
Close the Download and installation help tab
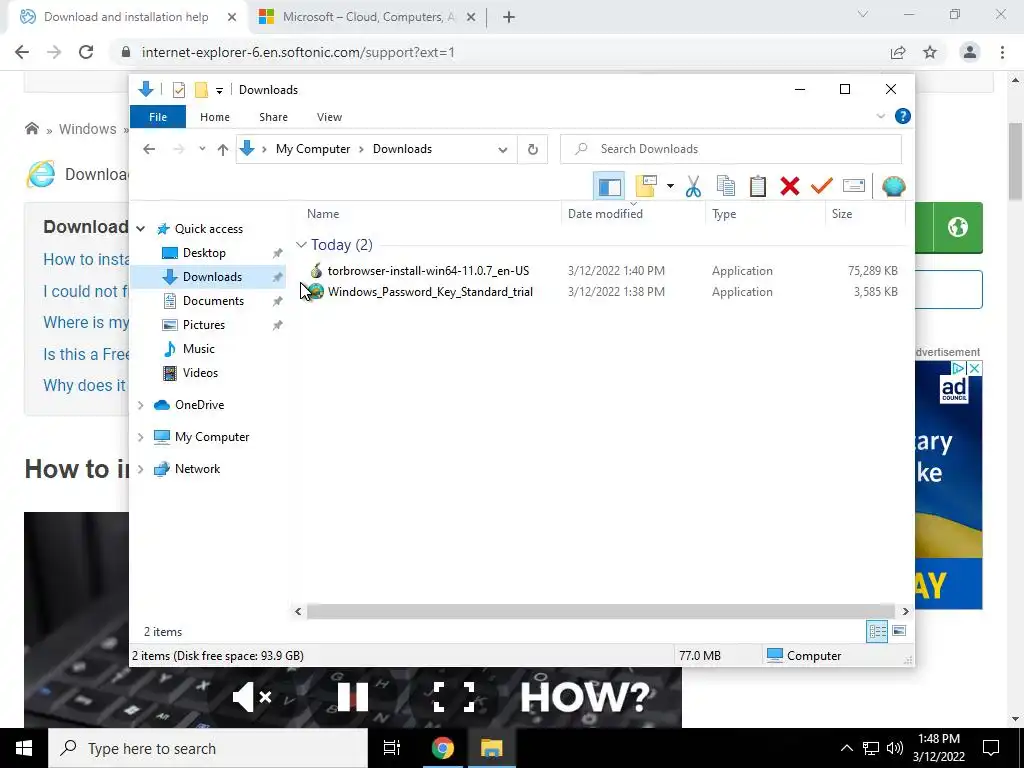click(x=232, y=18)
